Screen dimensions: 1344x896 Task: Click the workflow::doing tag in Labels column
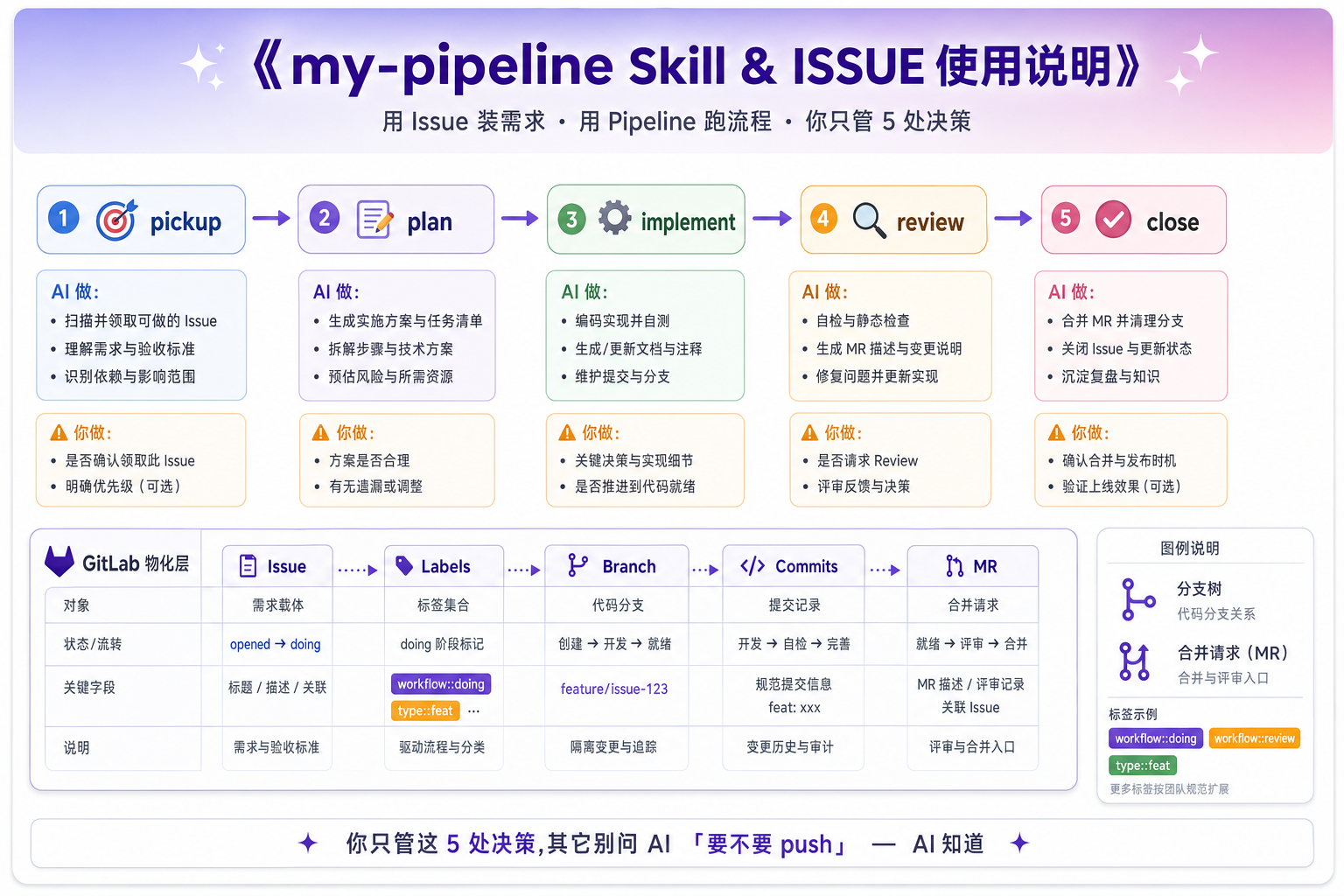tap(441, 683)
